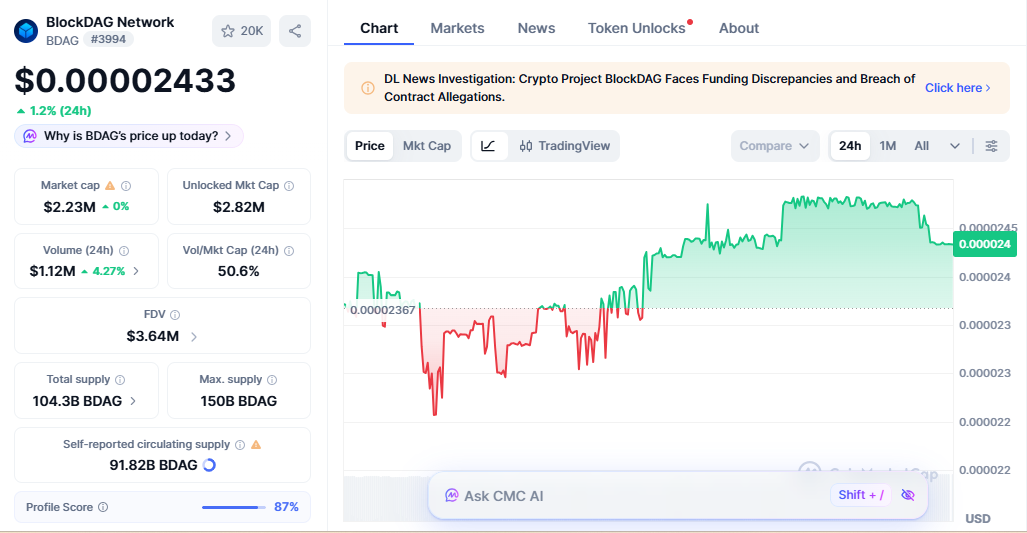Click 150B BDAG max supply value
Viewport: 1027px width, 533px height.
[238, 401]
